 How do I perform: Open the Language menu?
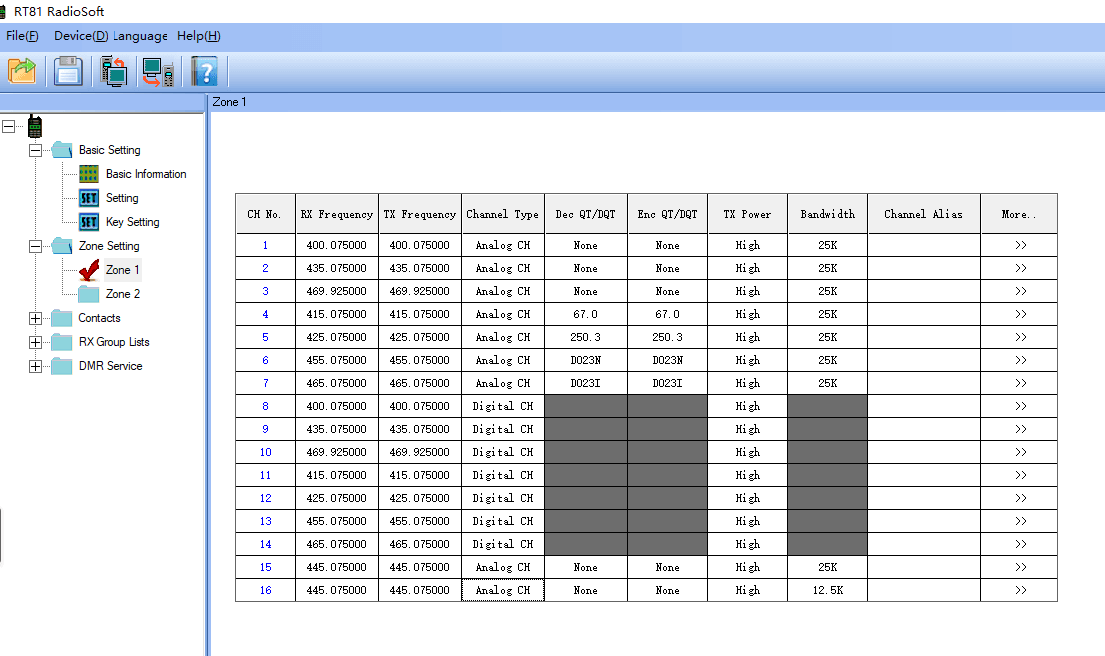tap(141, 36)
